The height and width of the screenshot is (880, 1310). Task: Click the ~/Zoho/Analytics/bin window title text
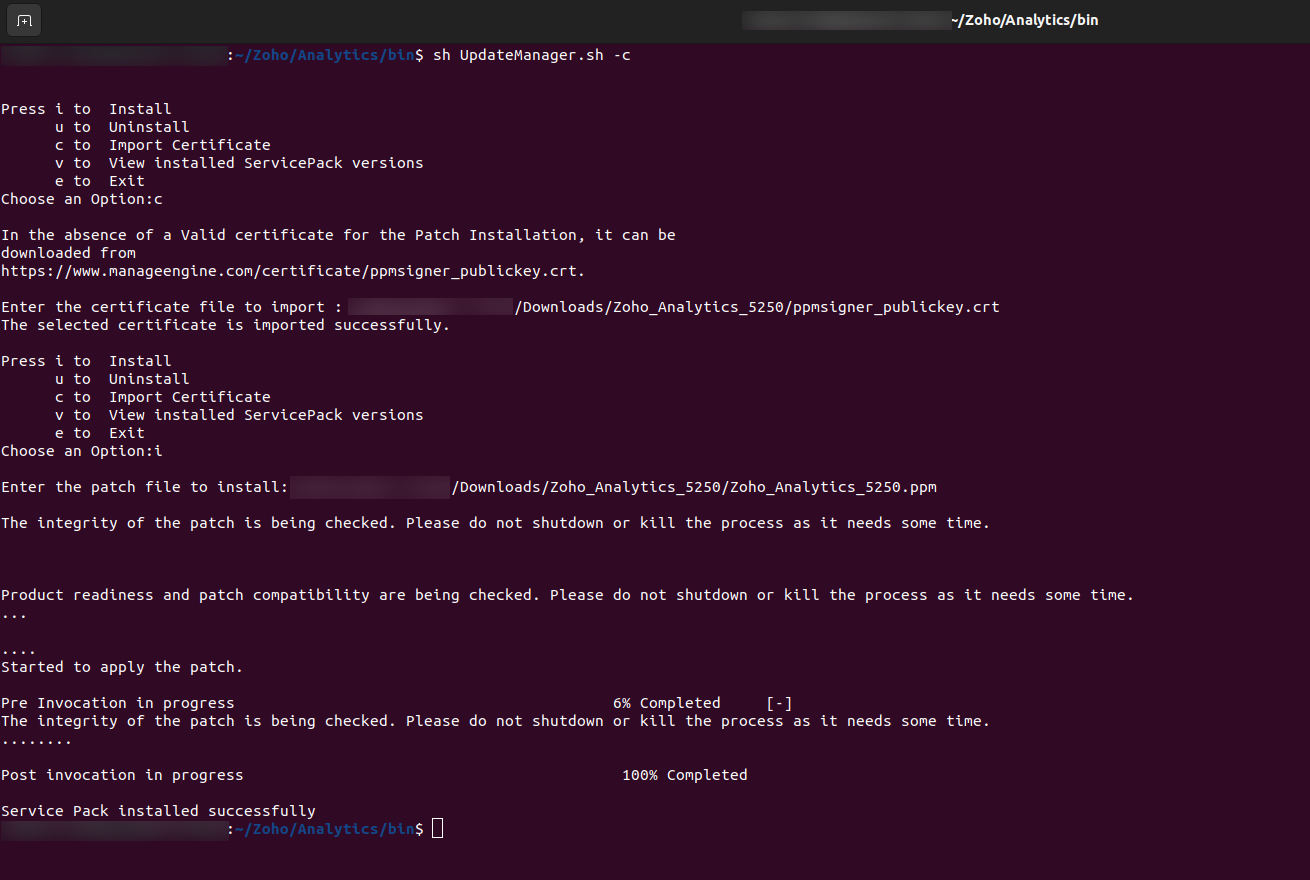pos(1024,20)
